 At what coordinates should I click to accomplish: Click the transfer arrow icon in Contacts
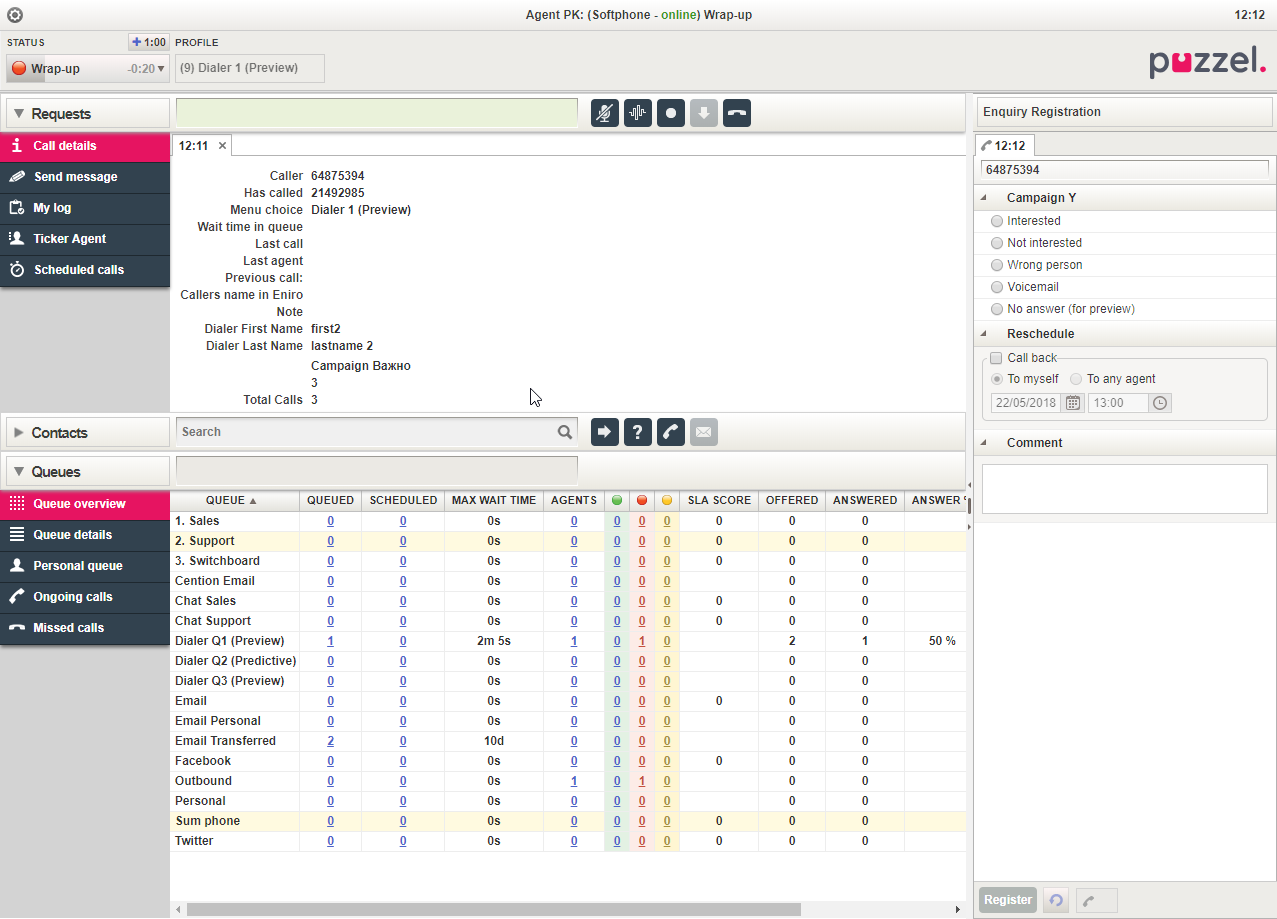coord(605,432)
